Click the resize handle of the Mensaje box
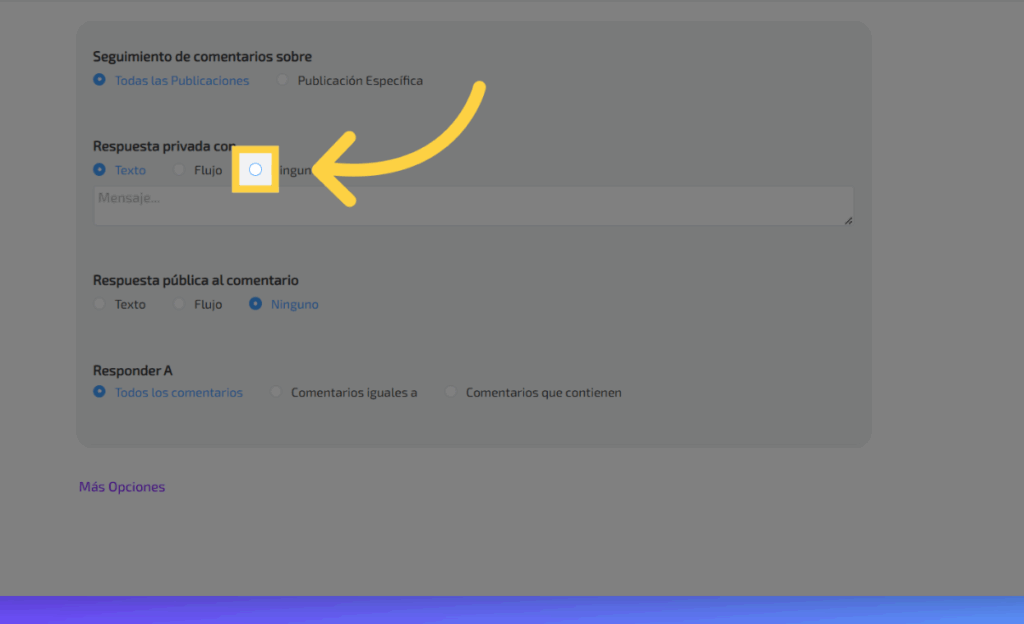 (849, 220)
